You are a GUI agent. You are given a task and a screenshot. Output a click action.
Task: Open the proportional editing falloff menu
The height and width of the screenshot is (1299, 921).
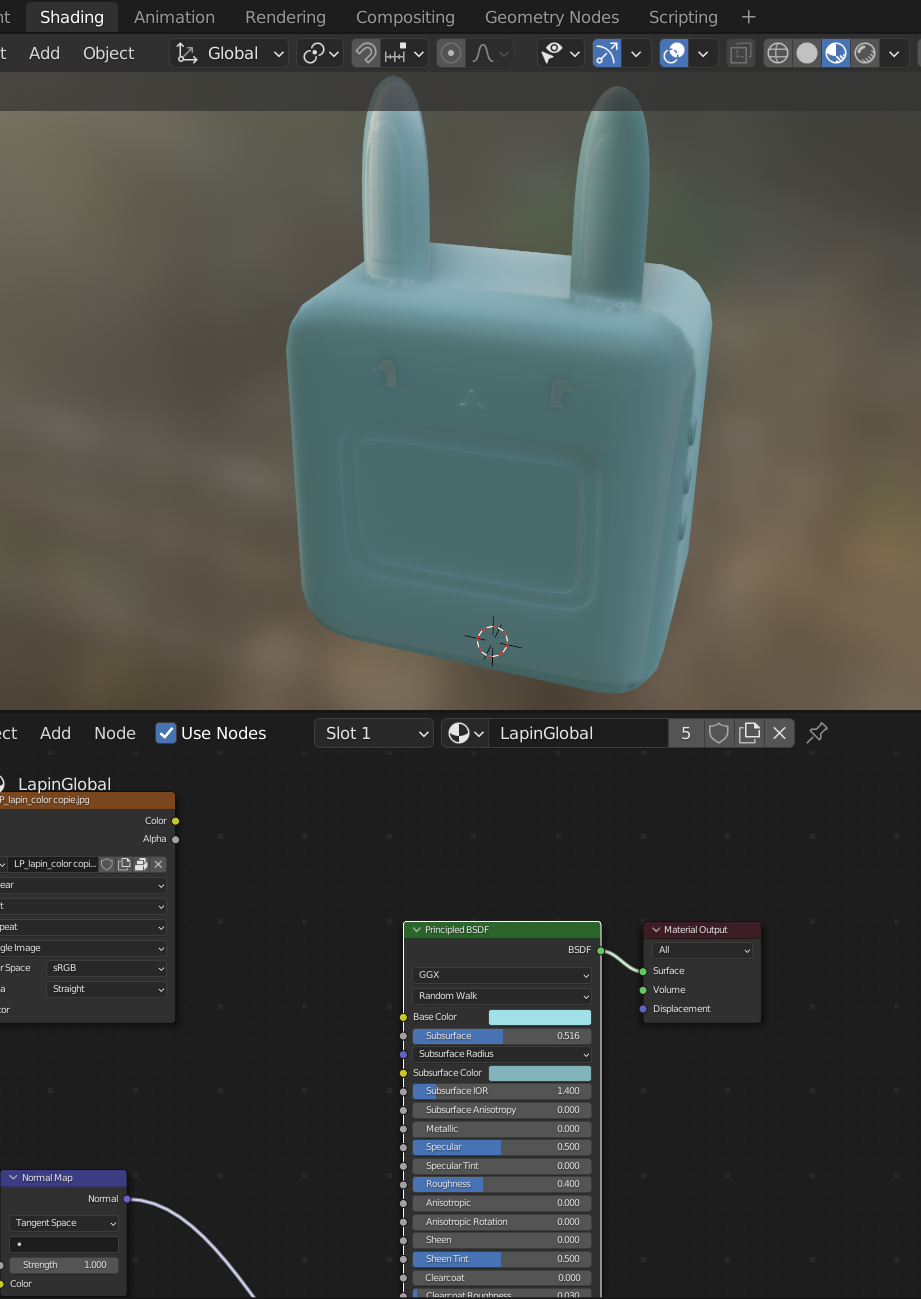coord(490,53)
